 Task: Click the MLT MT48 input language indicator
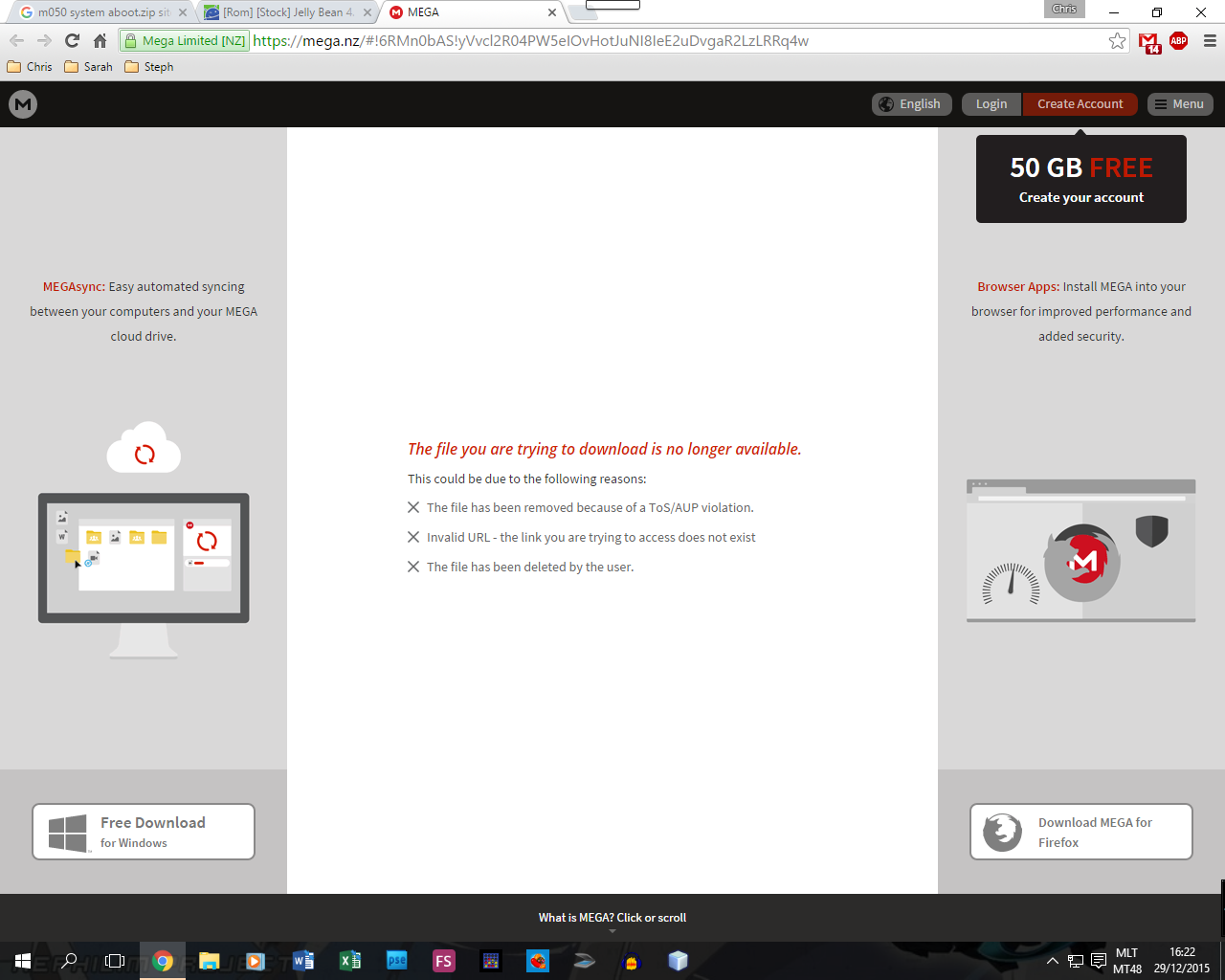(x=1127, y=961)
